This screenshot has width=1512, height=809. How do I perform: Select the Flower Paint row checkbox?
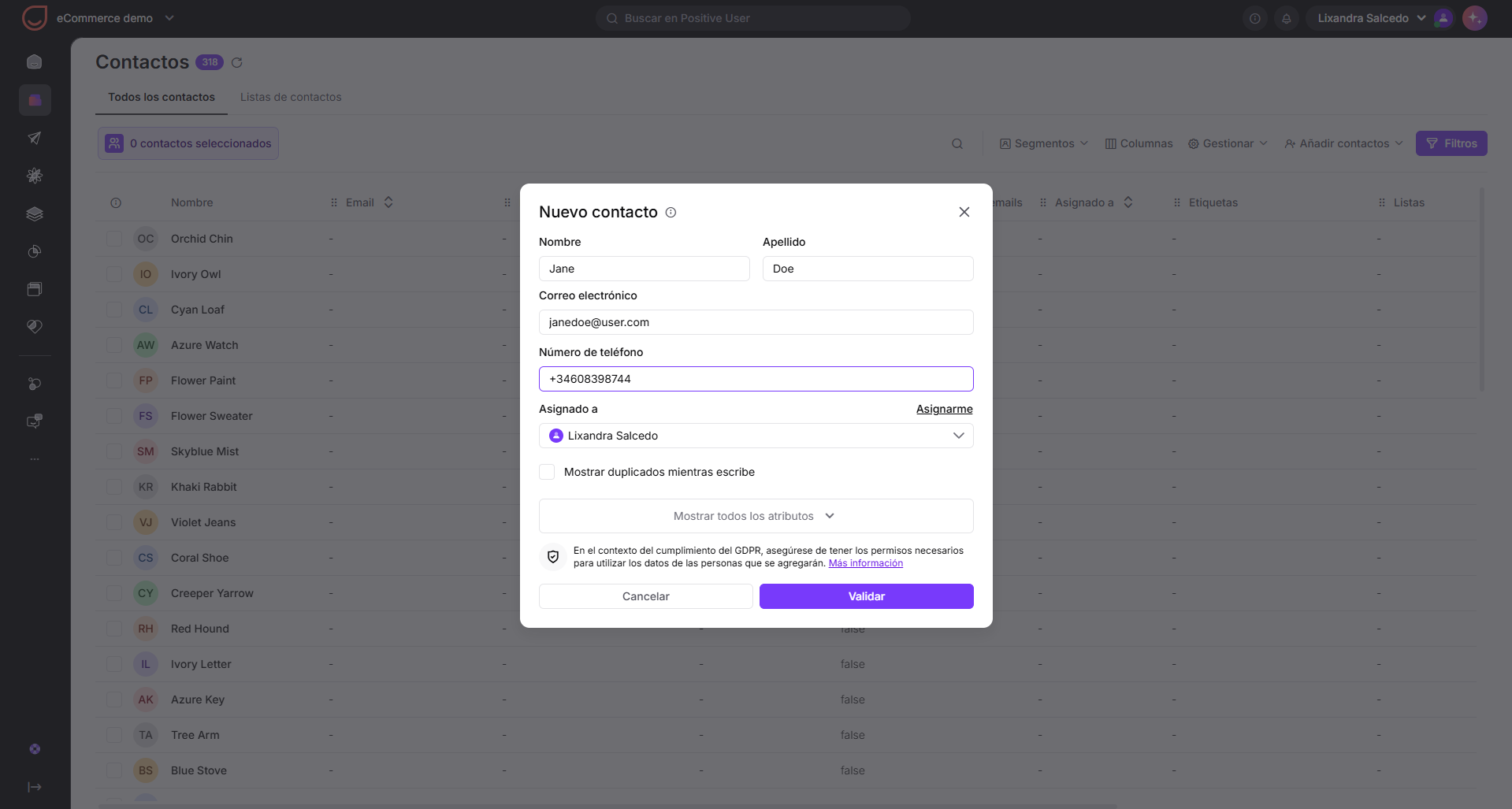click(x=114, y=380)
